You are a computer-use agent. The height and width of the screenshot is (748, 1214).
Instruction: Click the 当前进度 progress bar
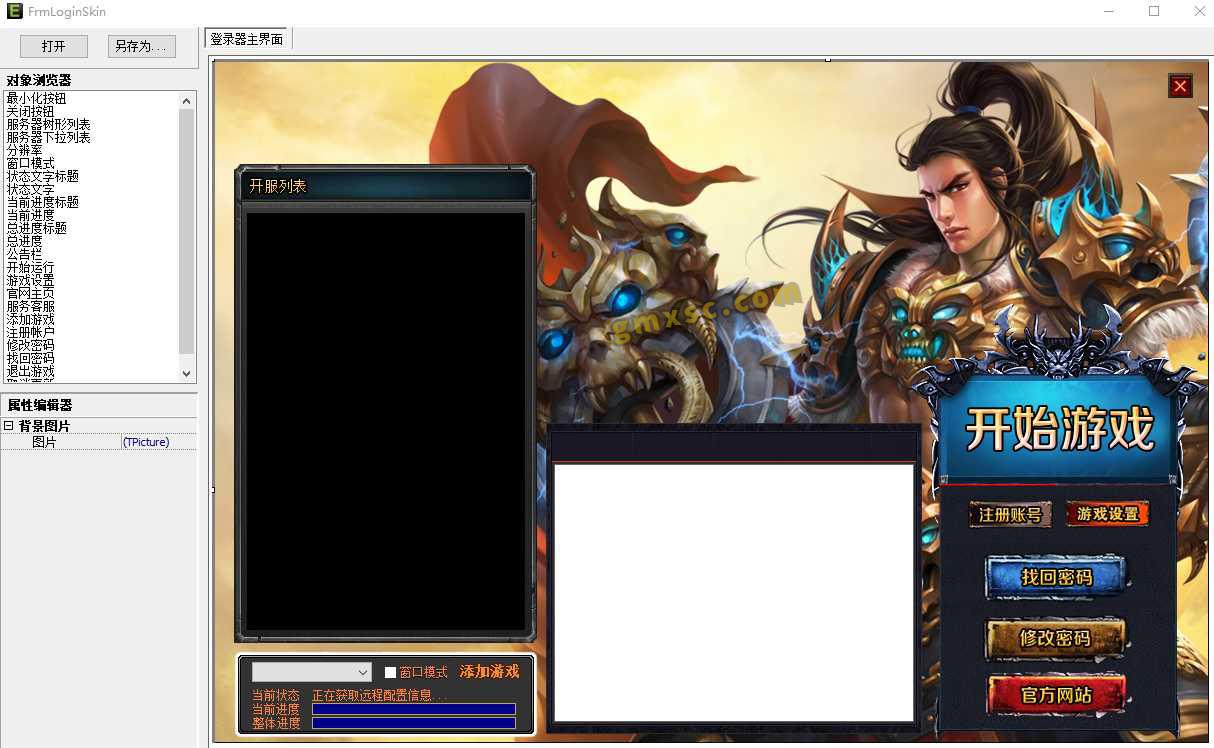(x=414, y=709)
